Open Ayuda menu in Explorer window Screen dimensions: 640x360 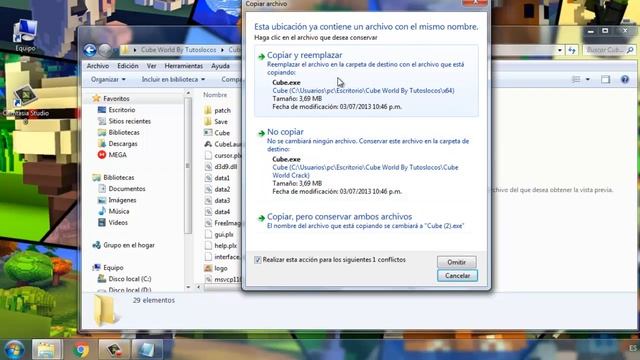(220, 66)
